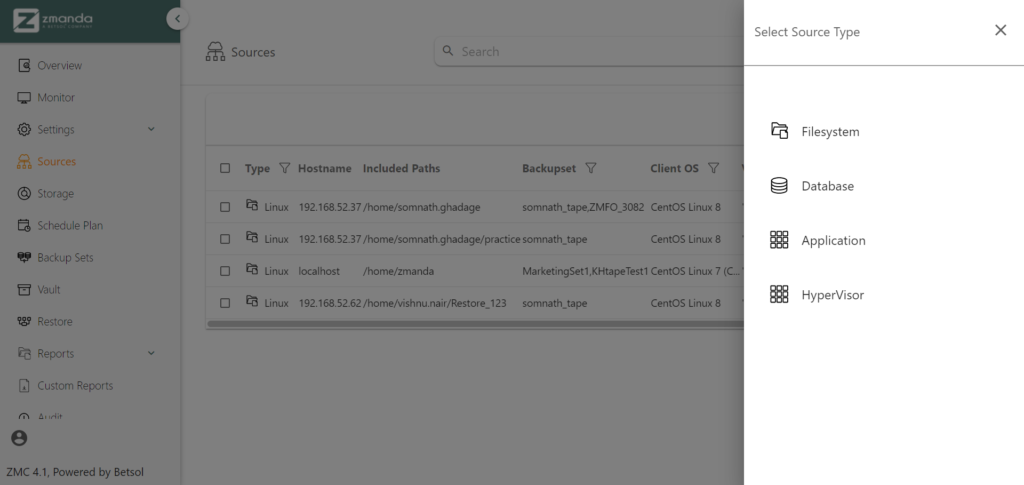This screenshot has width=1024, height=485.
Task: Click the Restore icon in the sidebar
Action: pyautogui.click(x=24, y=321)
